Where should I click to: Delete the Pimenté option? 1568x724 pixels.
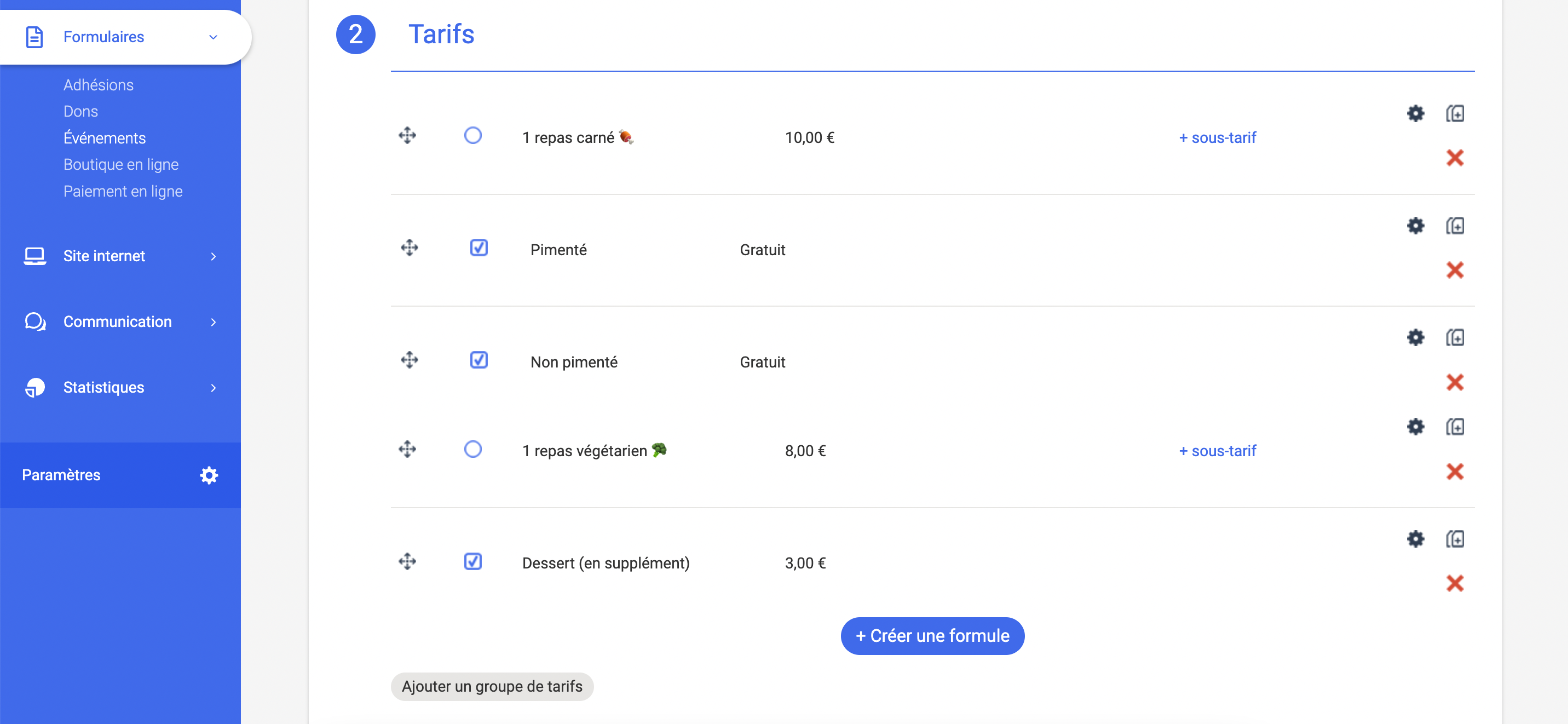tap(1455, 270)
